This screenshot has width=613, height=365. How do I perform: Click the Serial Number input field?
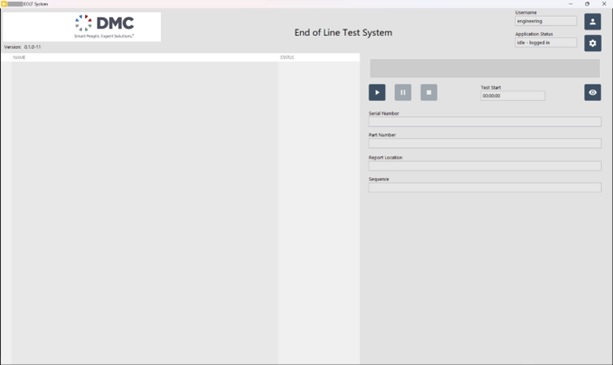485,122
